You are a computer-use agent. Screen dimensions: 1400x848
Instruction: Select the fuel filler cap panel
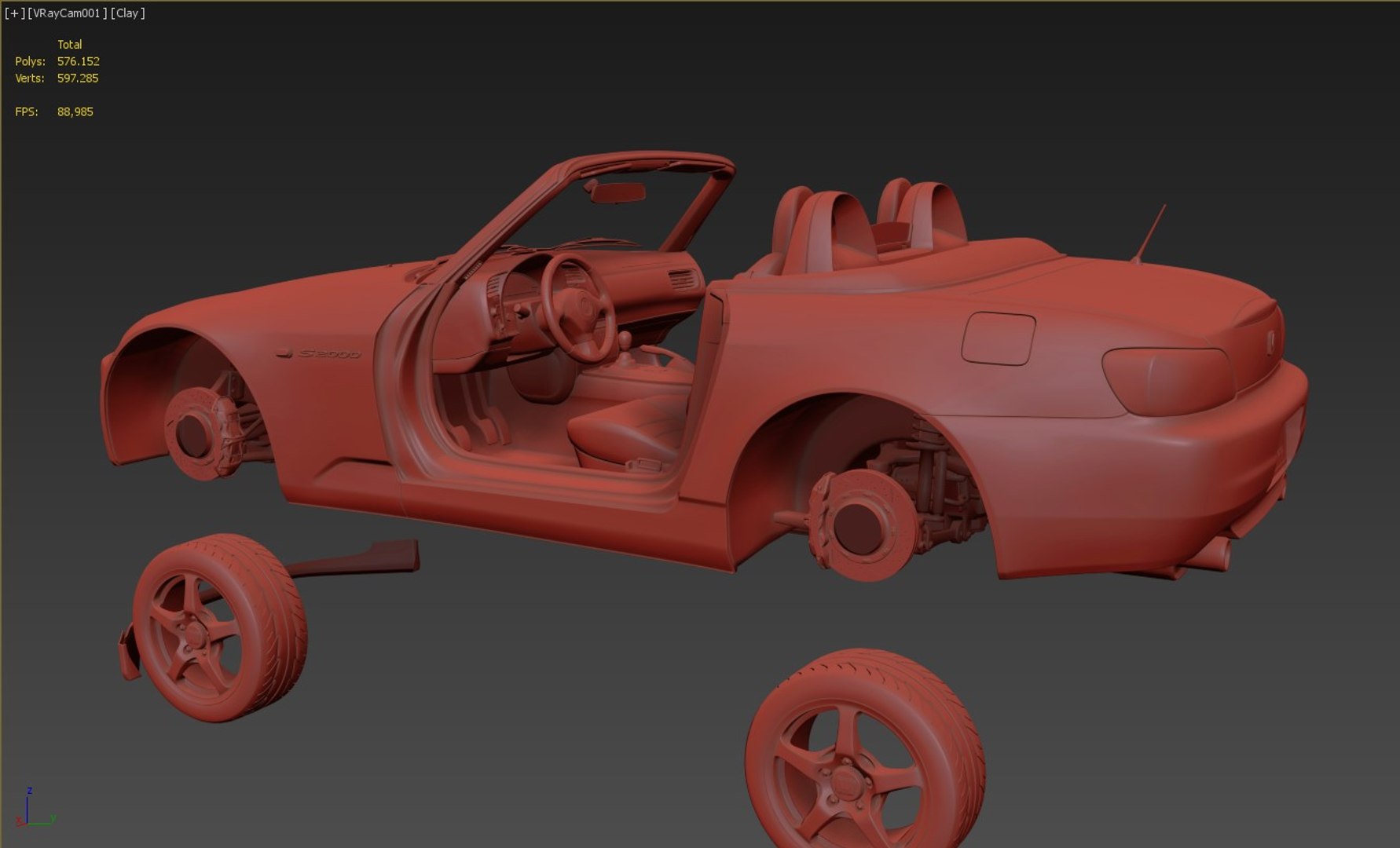pos(998,338)
